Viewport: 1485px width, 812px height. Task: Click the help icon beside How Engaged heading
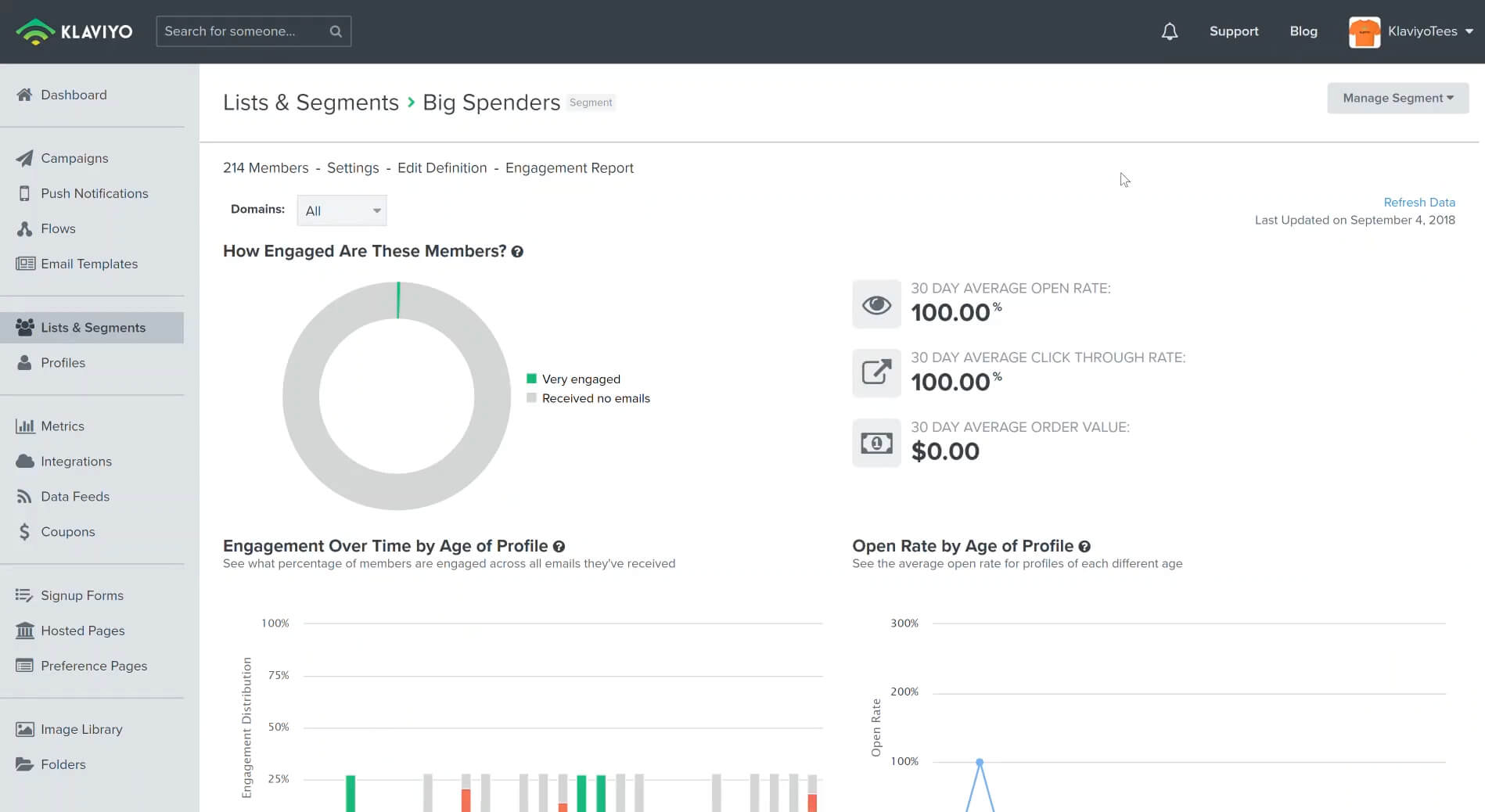click(517, 252)
